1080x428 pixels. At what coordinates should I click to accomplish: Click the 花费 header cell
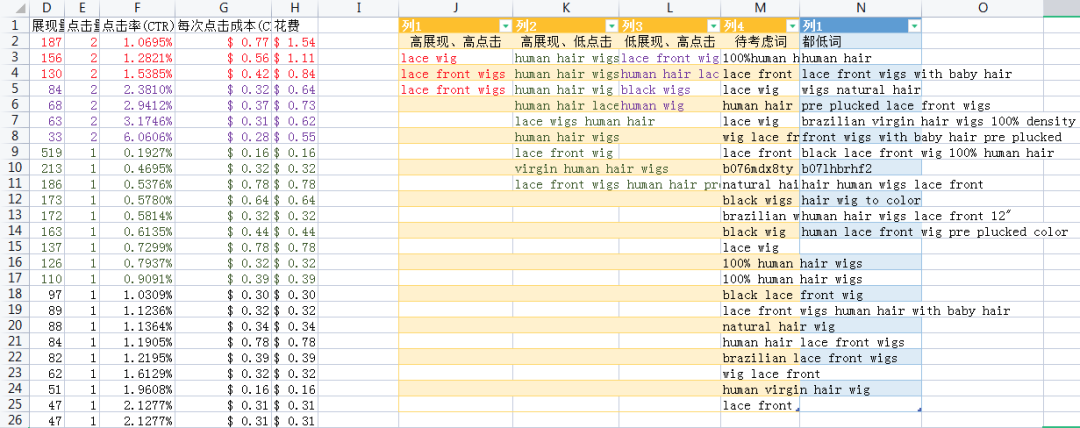click(295, 26)
